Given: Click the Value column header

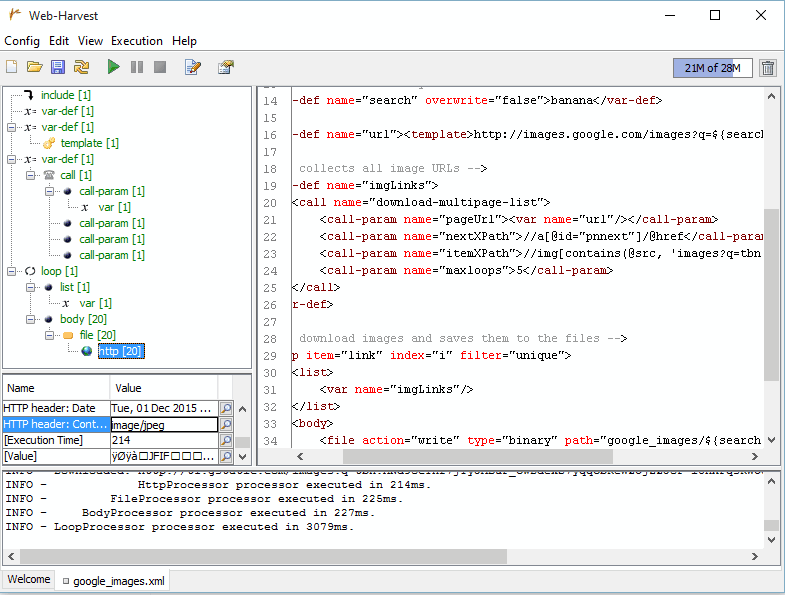Looking at the screenshot, I should coord(164,388).
